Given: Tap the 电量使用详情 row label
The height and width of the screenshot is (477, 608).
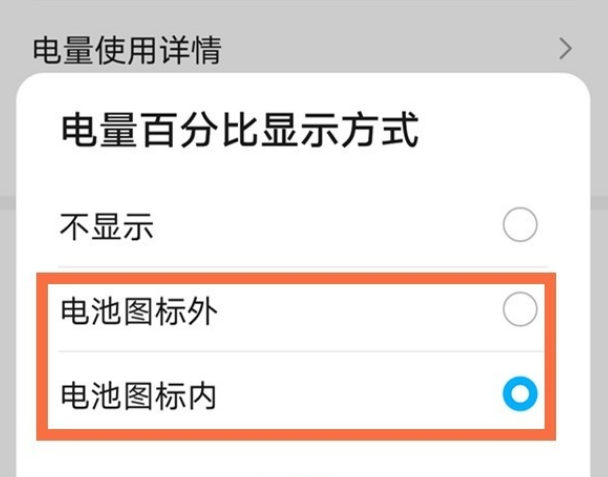Looking at the screenshot, I should pyautogui.click(x=127, y=48).
